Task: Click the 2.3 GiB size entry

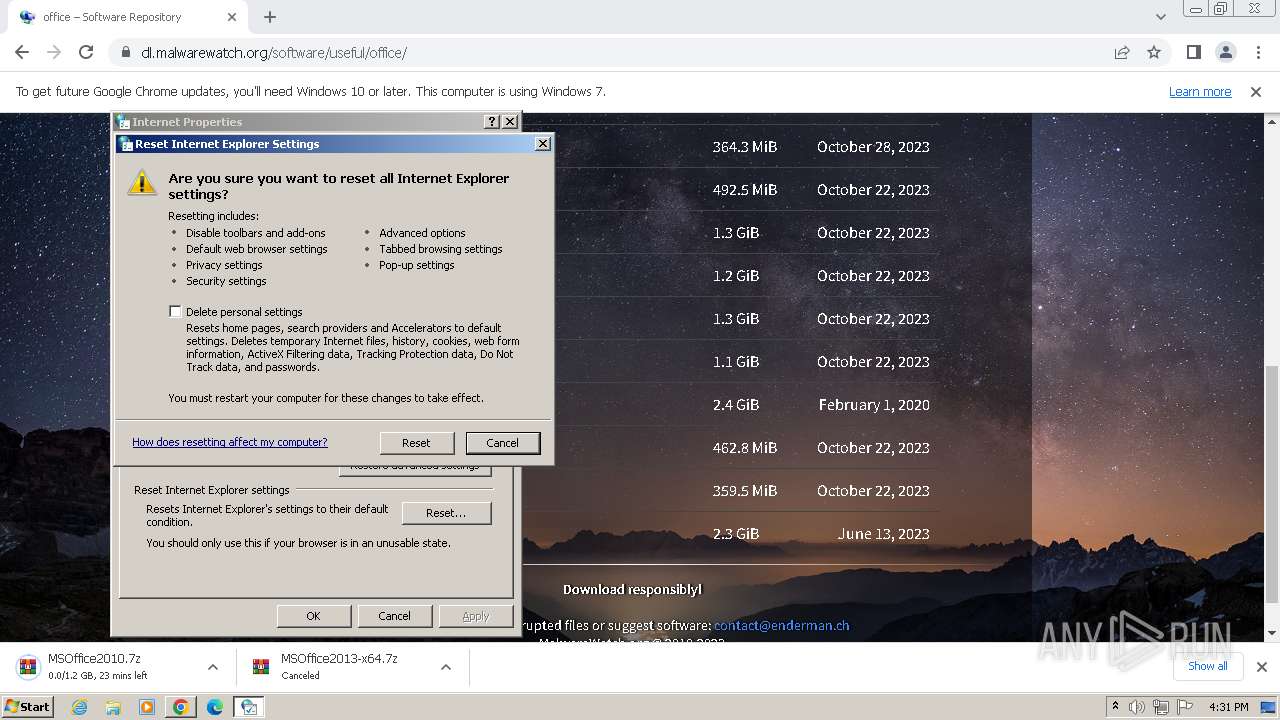Action: pyautogui.click(x=736, y=534)
